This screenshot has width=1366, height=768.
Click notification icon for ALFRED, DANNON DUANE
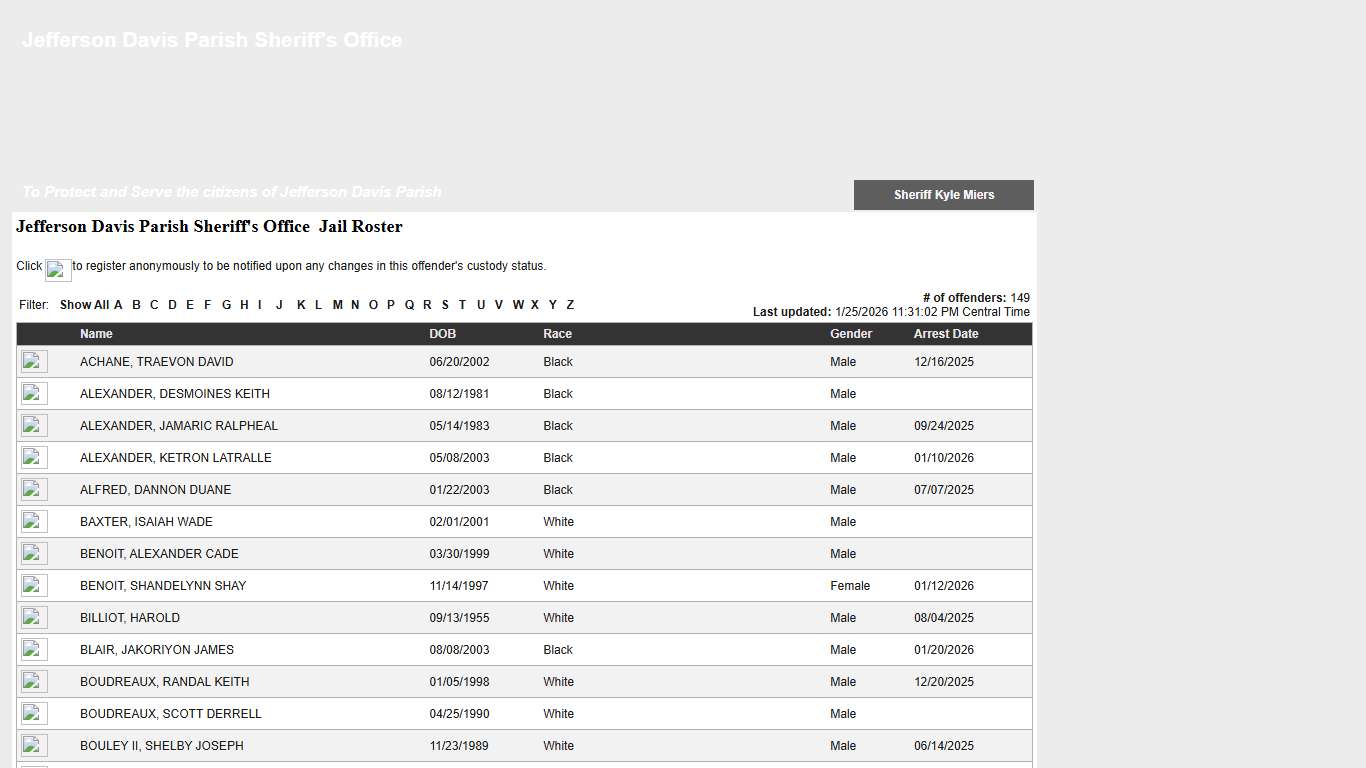[x=34, y=490]
